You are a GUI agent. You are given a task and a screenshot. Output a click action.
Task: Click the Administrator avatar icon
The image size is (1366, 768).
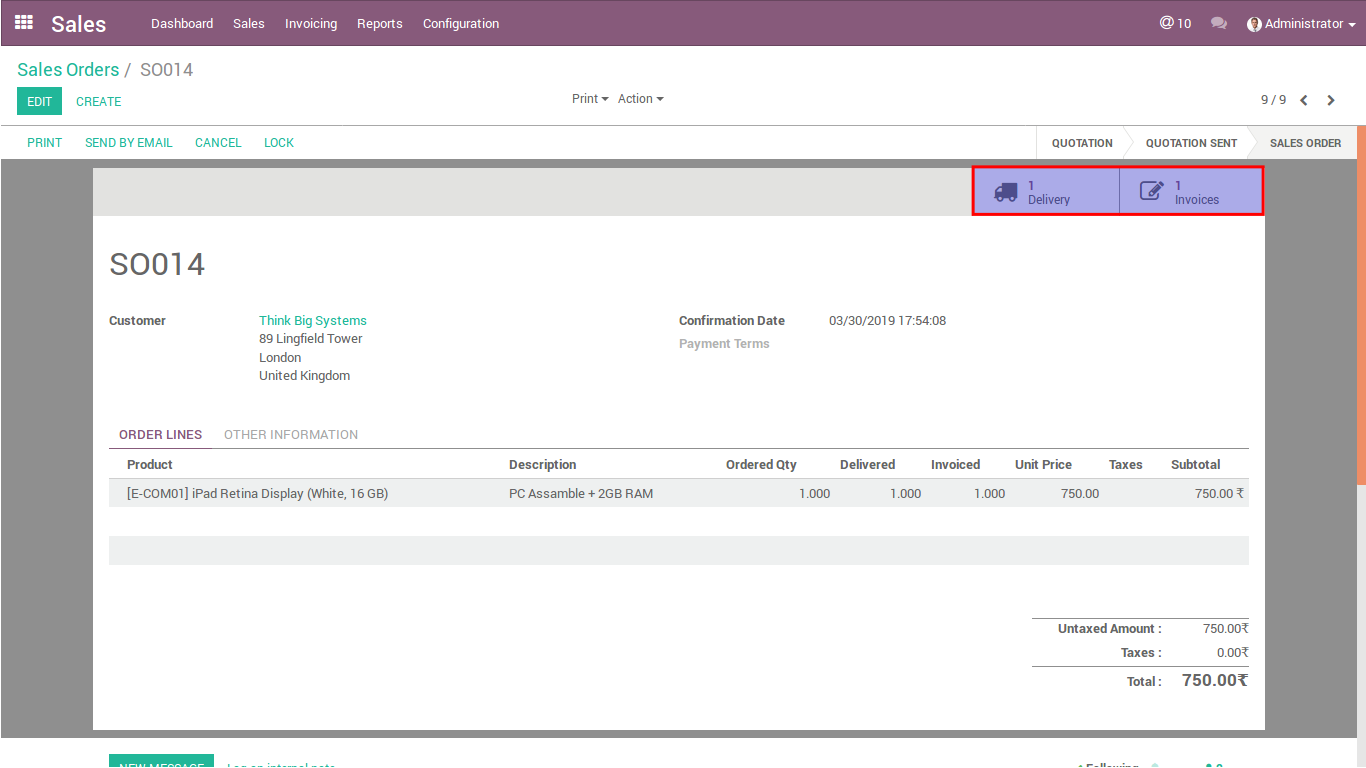point(1254,24)
